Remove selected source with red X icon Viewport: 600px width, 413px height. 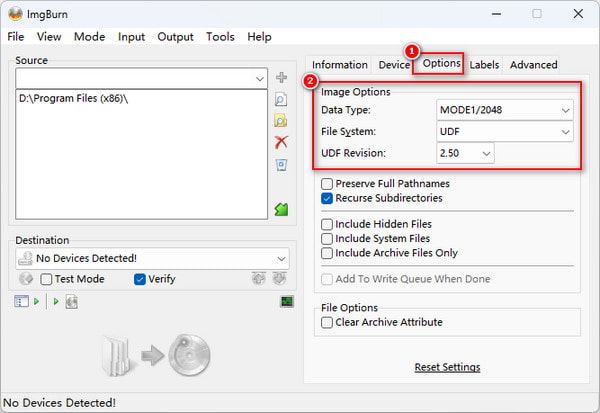(281, 142)
